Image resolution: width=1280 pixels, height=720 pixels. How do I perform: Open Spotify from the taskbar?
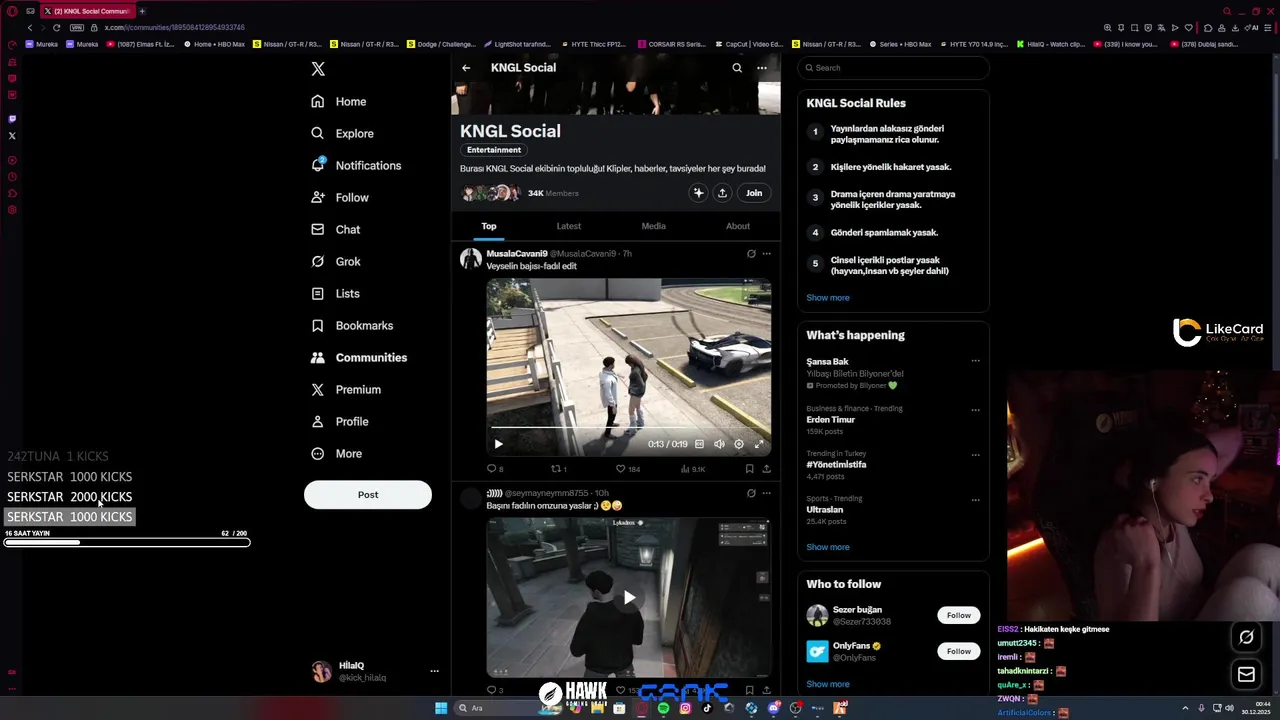point(663,708)
